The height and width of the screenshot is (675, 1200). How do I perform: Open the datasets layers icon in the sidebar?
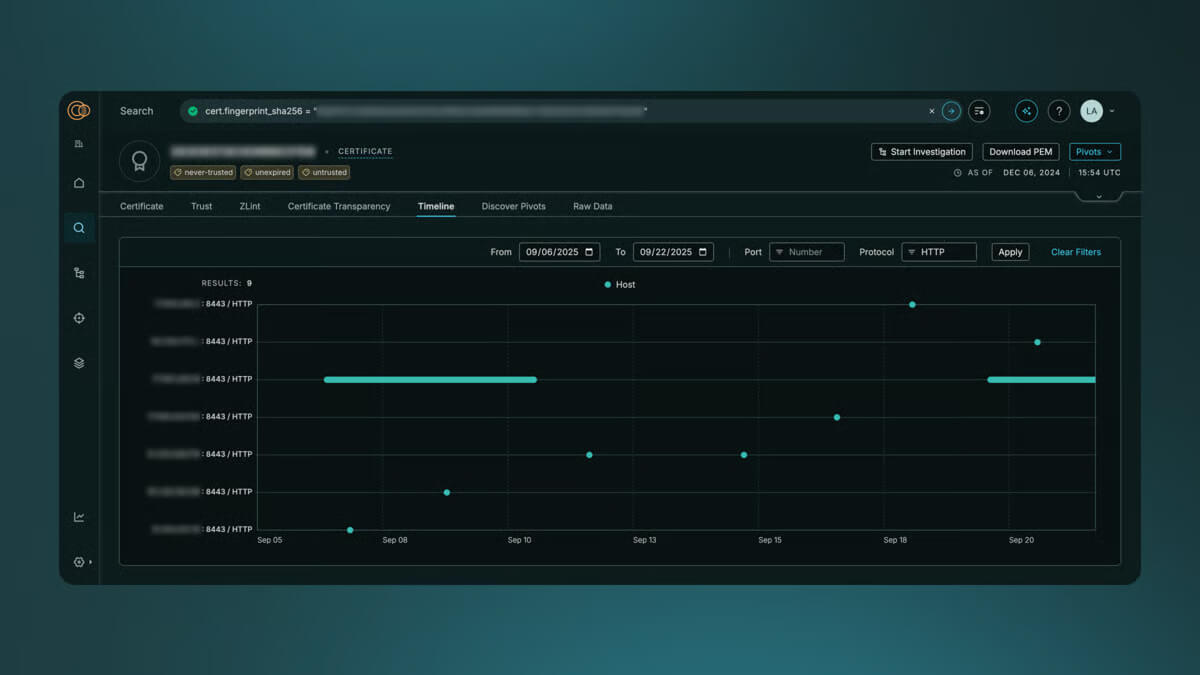[x=79, y=362]
